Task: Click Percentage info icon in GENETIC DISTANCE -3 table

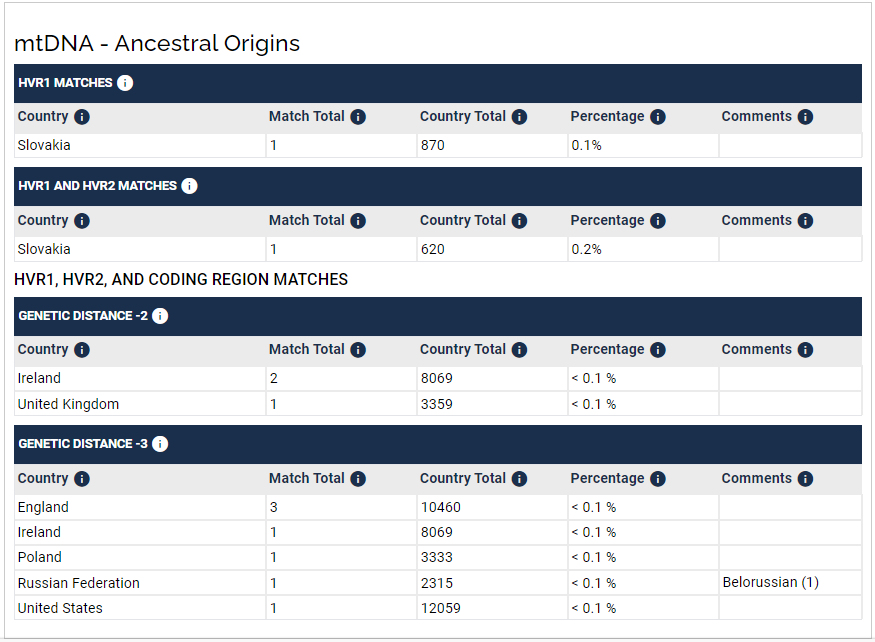Action: 657,478
